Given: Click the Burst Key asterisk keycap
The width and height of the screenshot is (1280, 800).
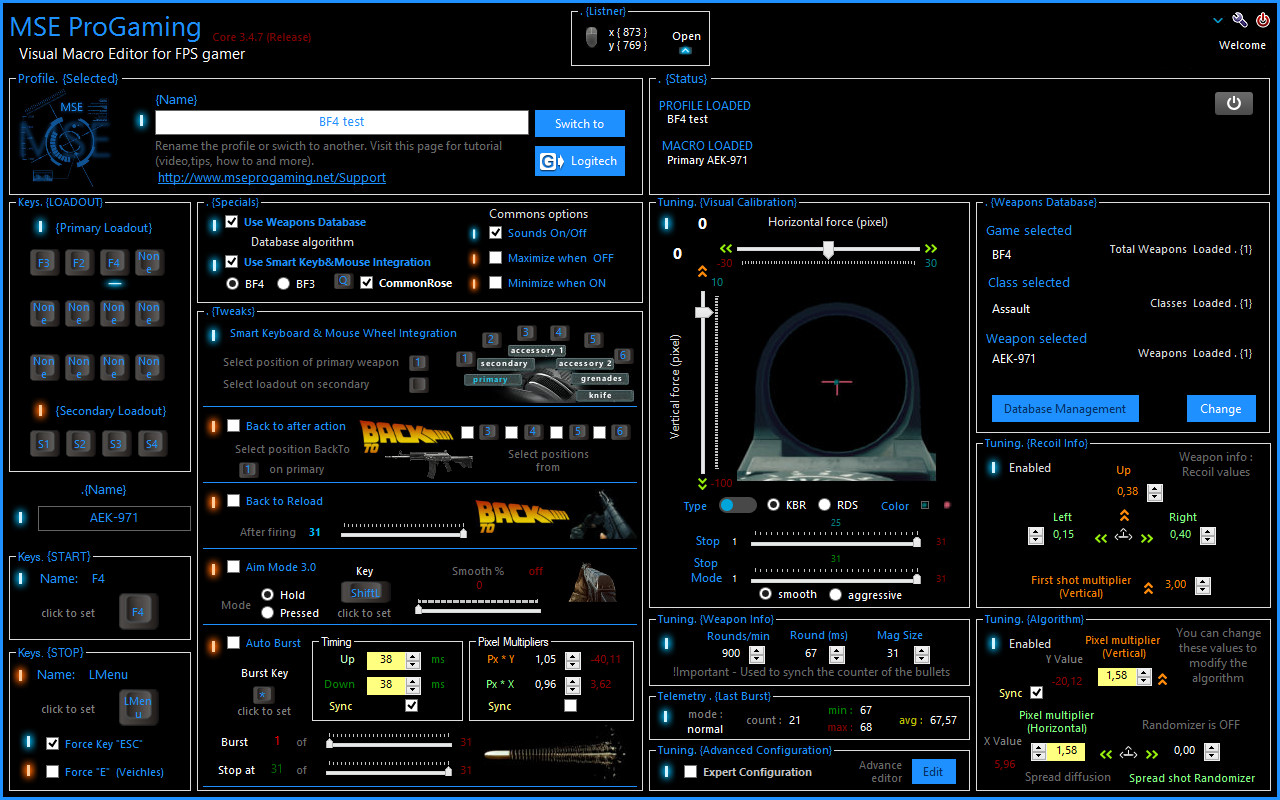Looking at the screenshot, I should point(263,694).
